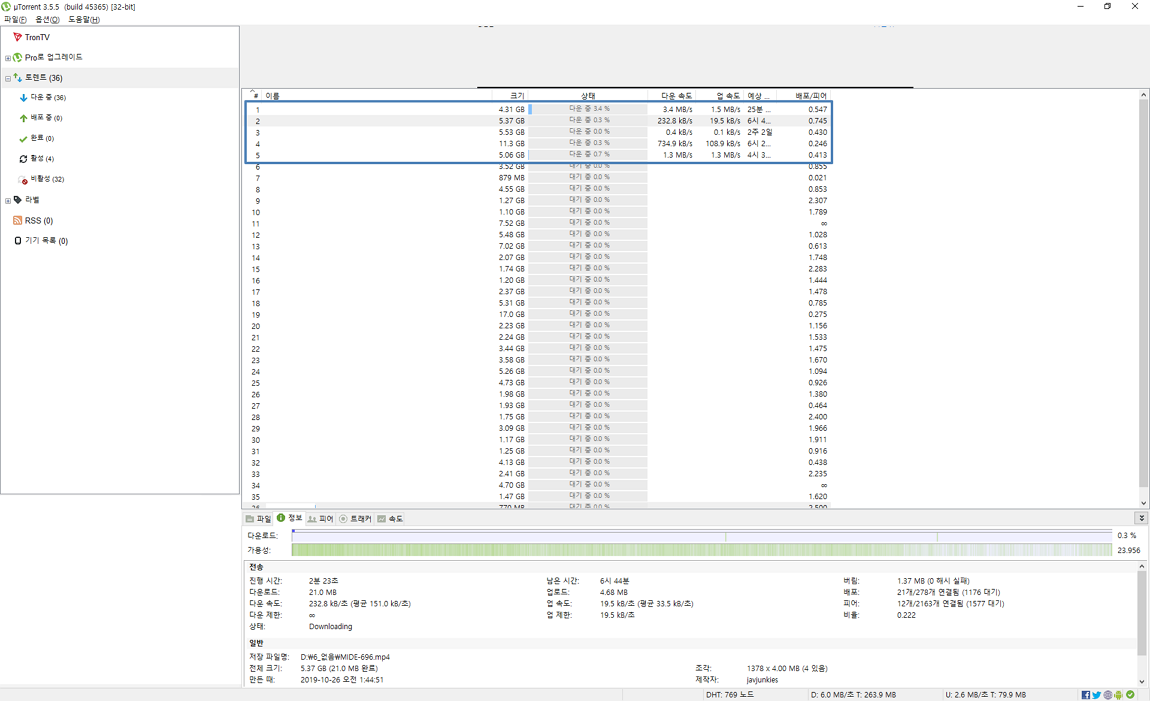
Task: Sort by the 상태 column header
Action: [x=588, y=95]
